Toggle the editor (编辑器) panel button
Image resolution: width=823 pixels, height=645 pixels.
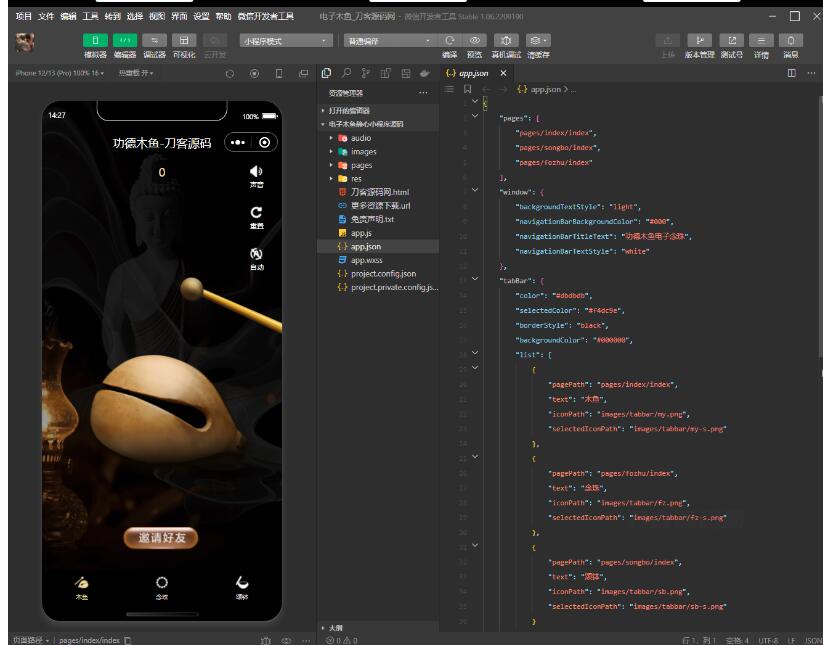125,40
